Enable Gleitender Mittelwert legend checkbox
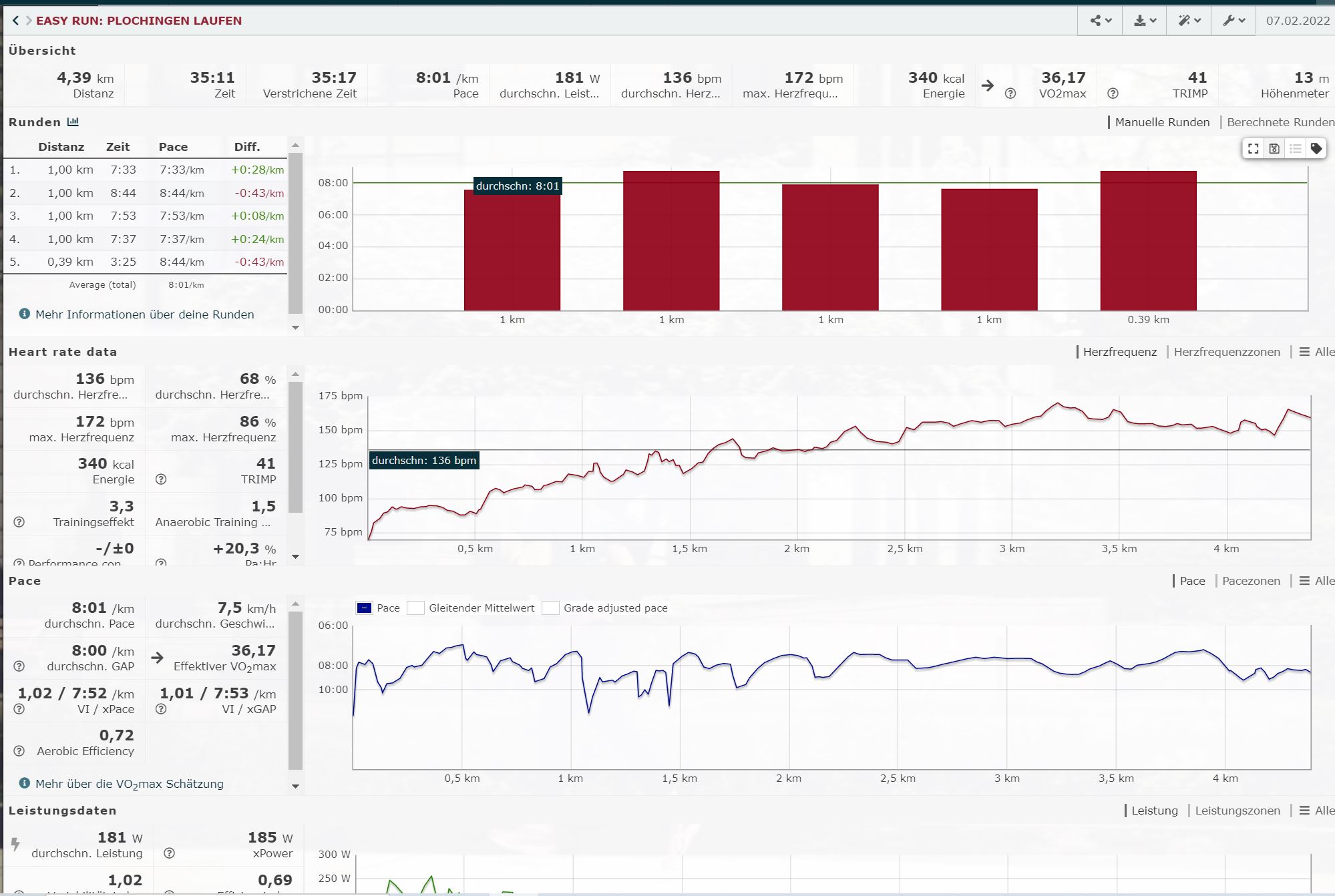The height and width of the screenshot is (896, 1335). (x=416, y=608)
